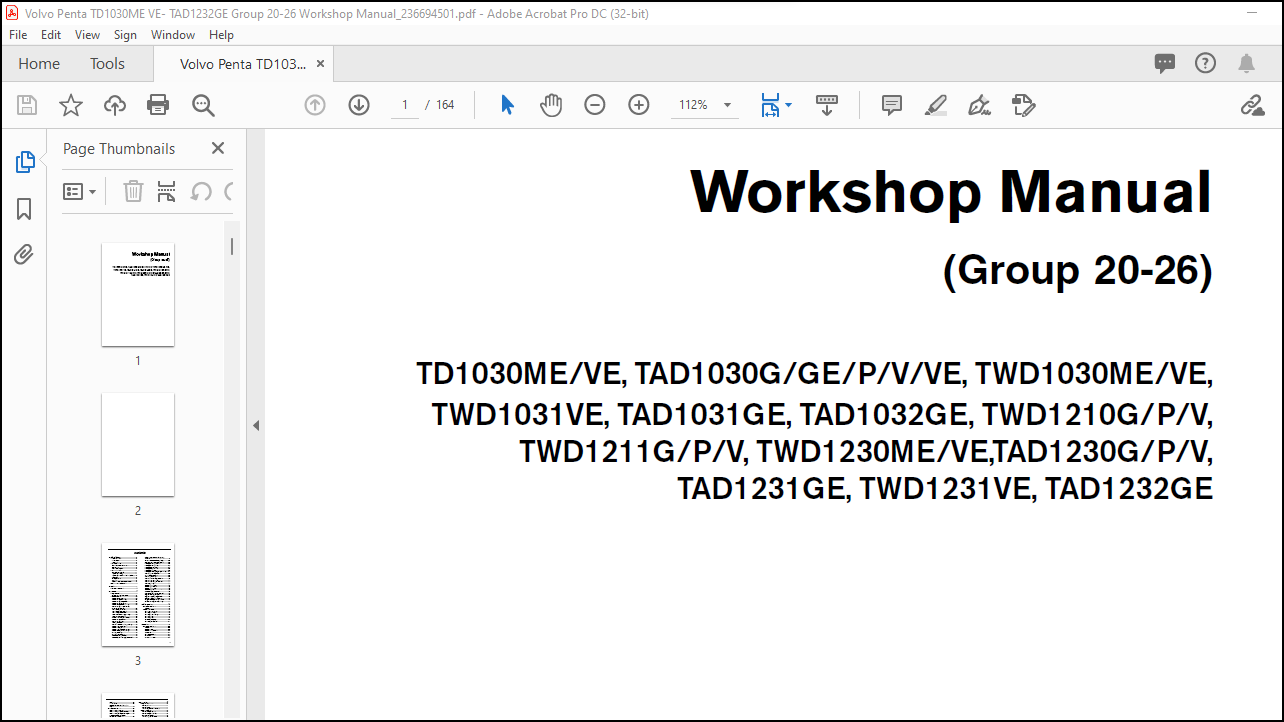Collapse the navigation pane arrow

(x=255, y=426)
